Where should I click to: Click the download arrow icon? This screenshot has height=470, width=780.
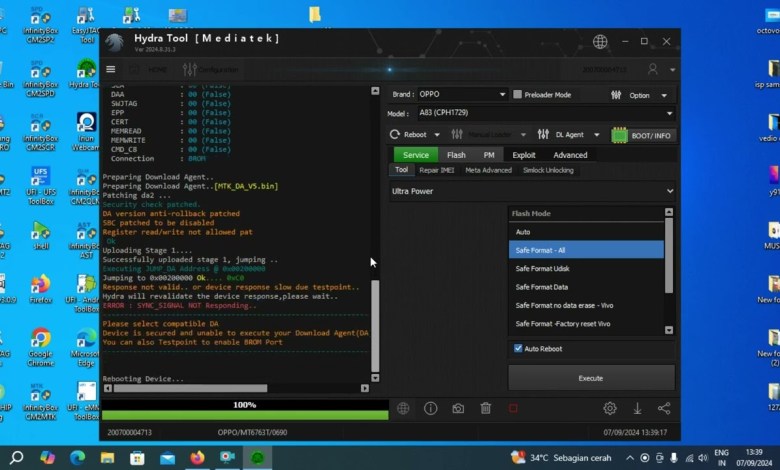click(x=637, y=408)
